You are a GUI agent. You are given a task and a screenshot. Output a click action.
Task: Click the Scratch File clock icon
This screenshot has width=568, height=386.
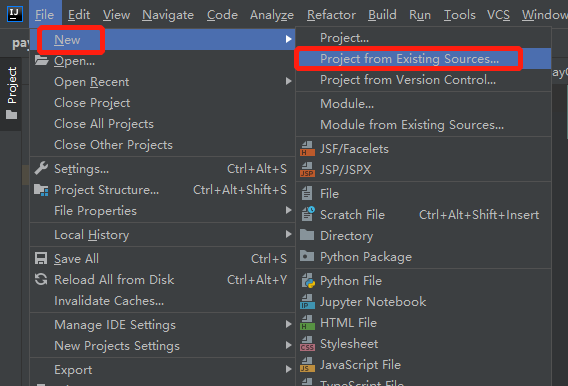tap(308, 214)
